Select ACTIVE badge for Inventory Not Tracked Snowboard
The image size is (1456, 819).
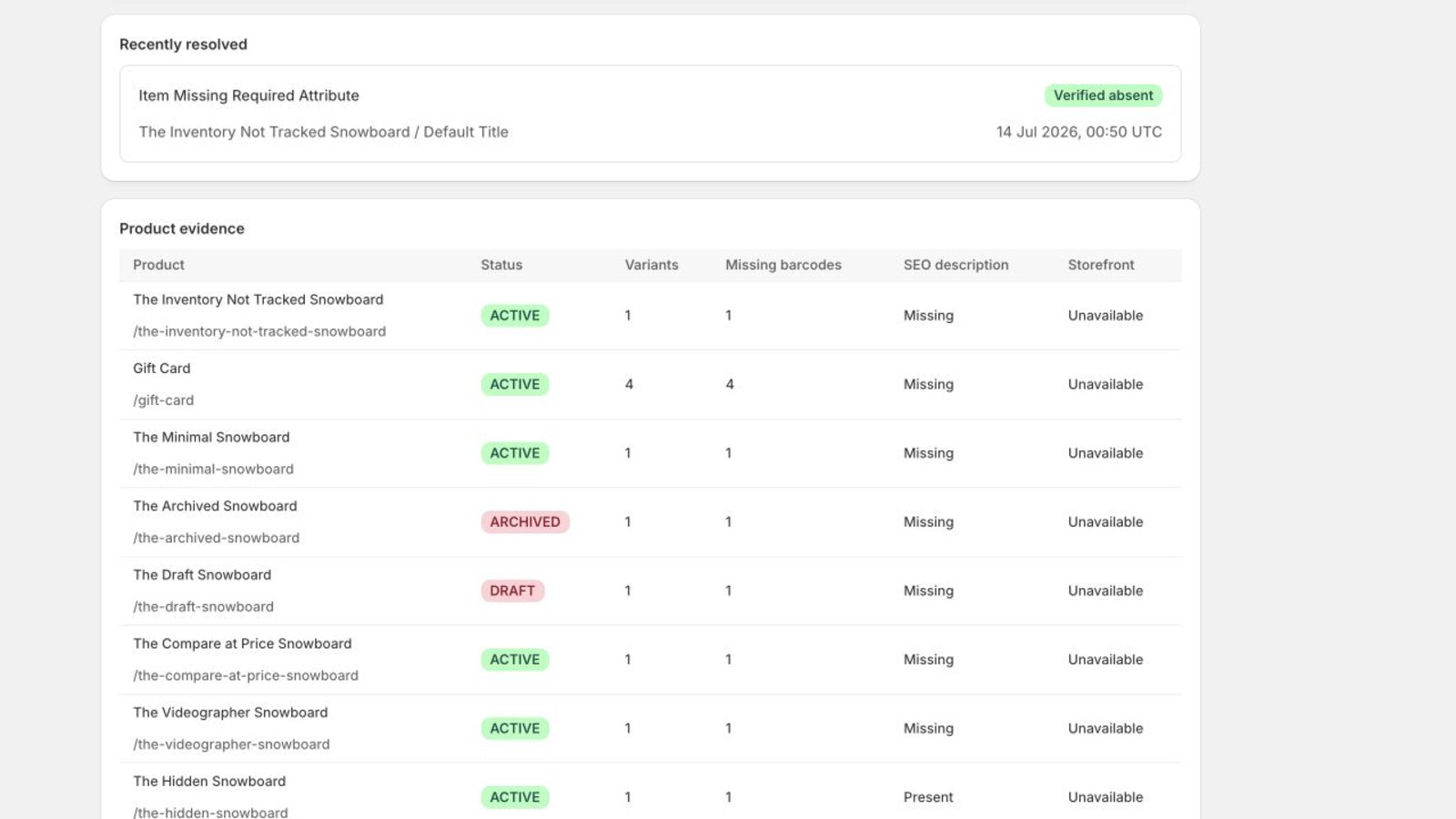coord(515,316)
